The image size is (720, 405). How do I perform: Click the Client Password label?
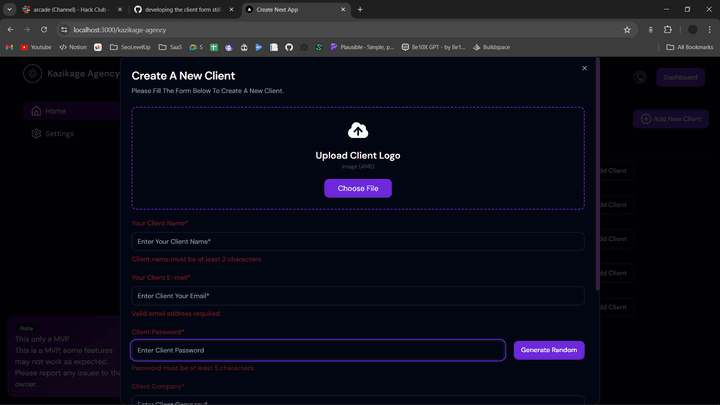tap(158, 332)
